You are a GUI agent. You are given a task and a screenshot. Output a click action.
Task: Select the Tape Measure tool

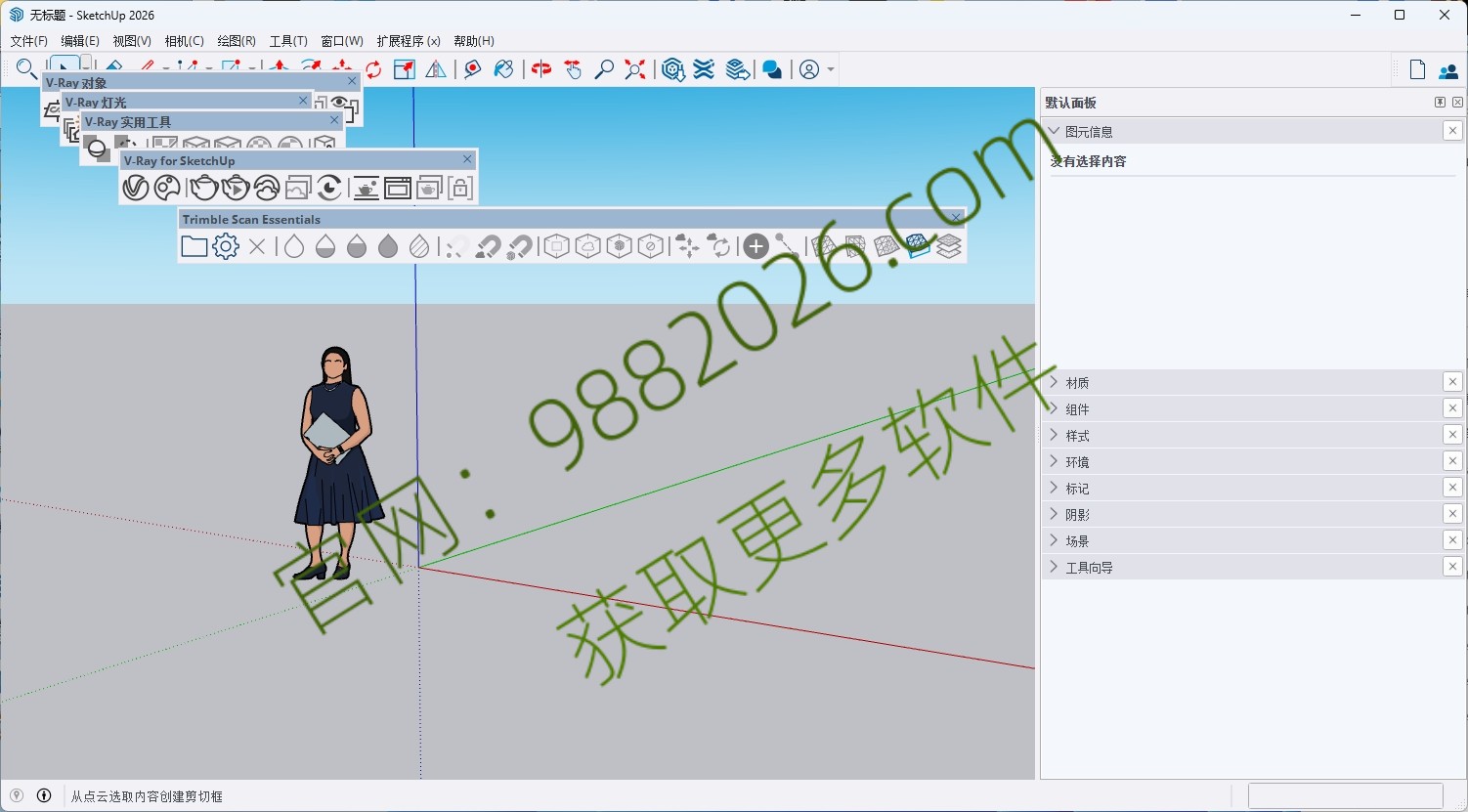click(473, 69)
